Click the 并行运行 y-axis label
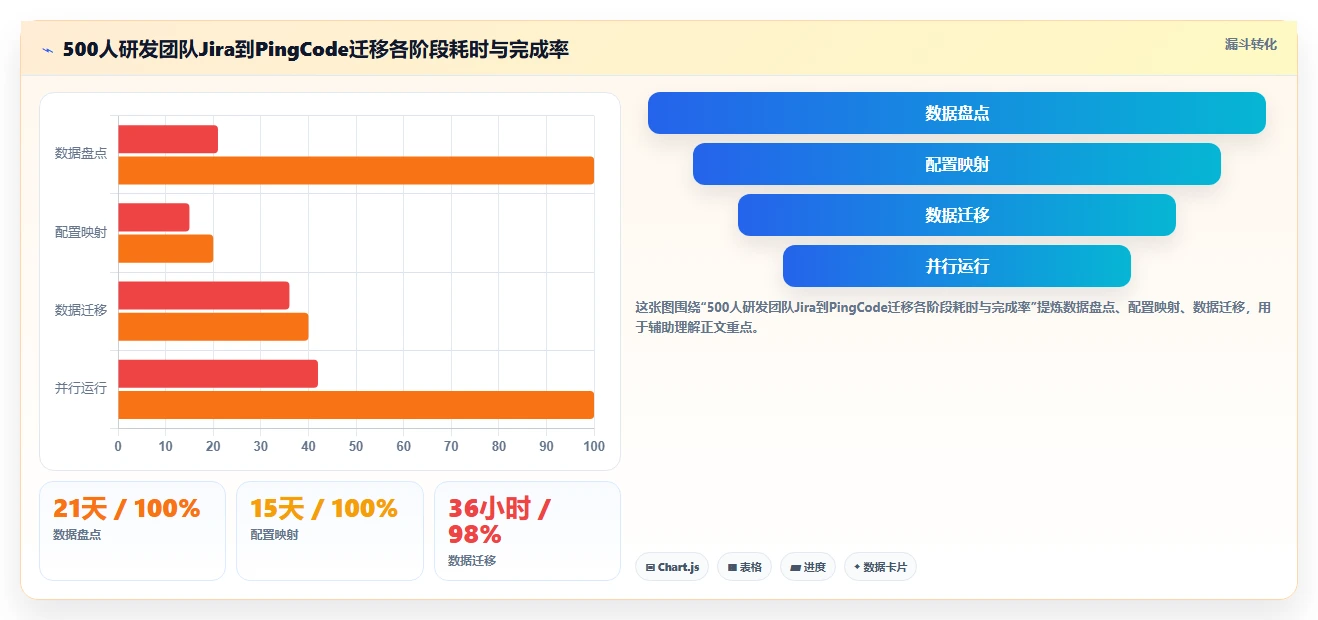 coord(81,388)
